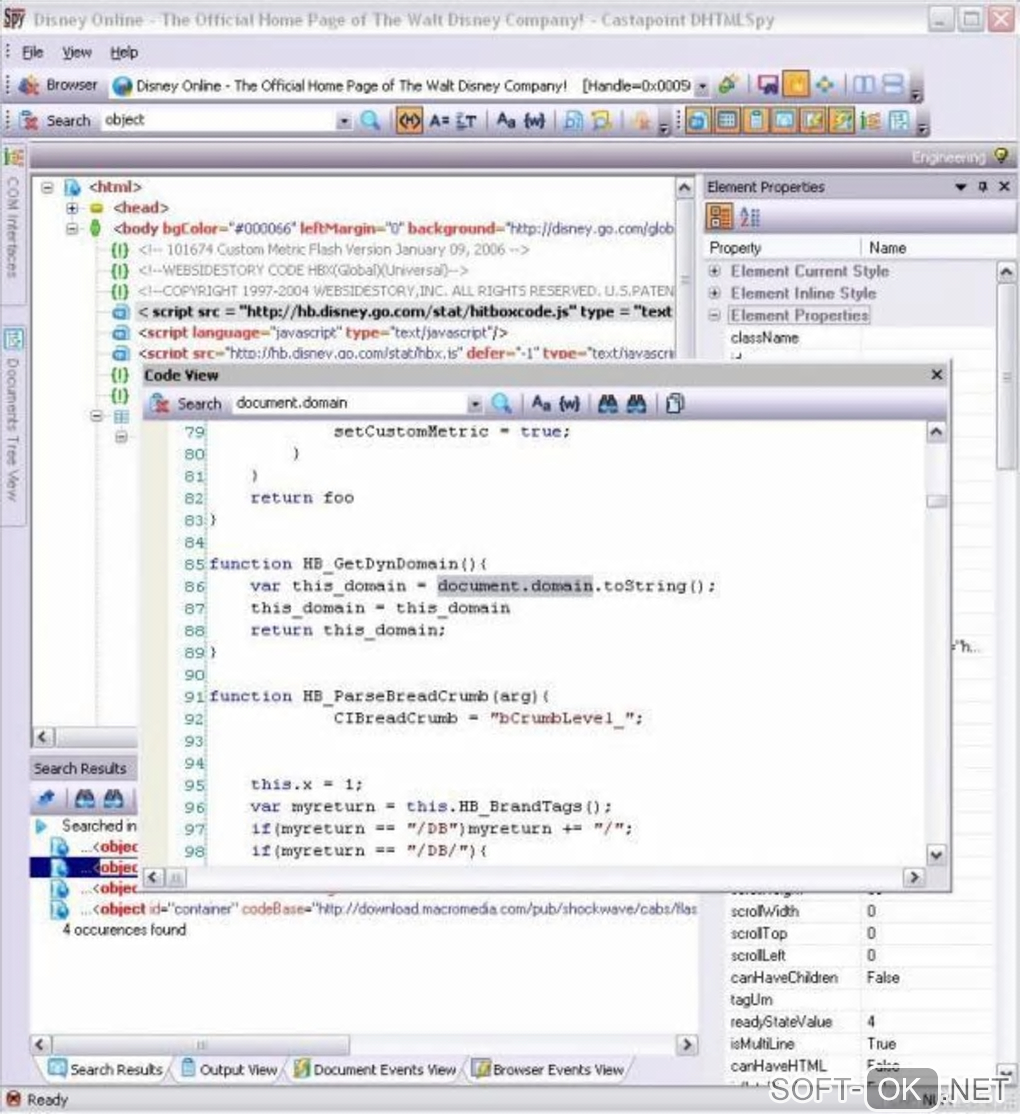Image resolution: width=1020 pixels, height=1114 pixels.
Task: Switch to the Output View tab
Action: [228, 1069]
